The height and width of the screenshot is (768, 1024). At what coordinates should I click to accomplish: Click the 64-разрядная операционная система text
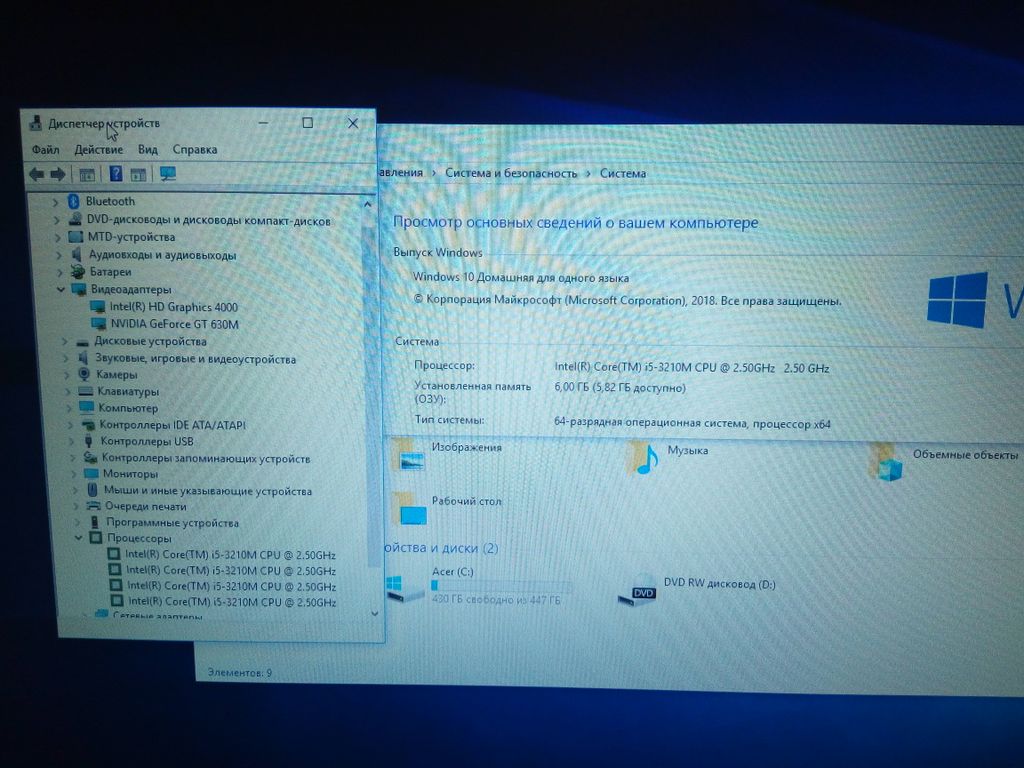(x=692, y=423)
